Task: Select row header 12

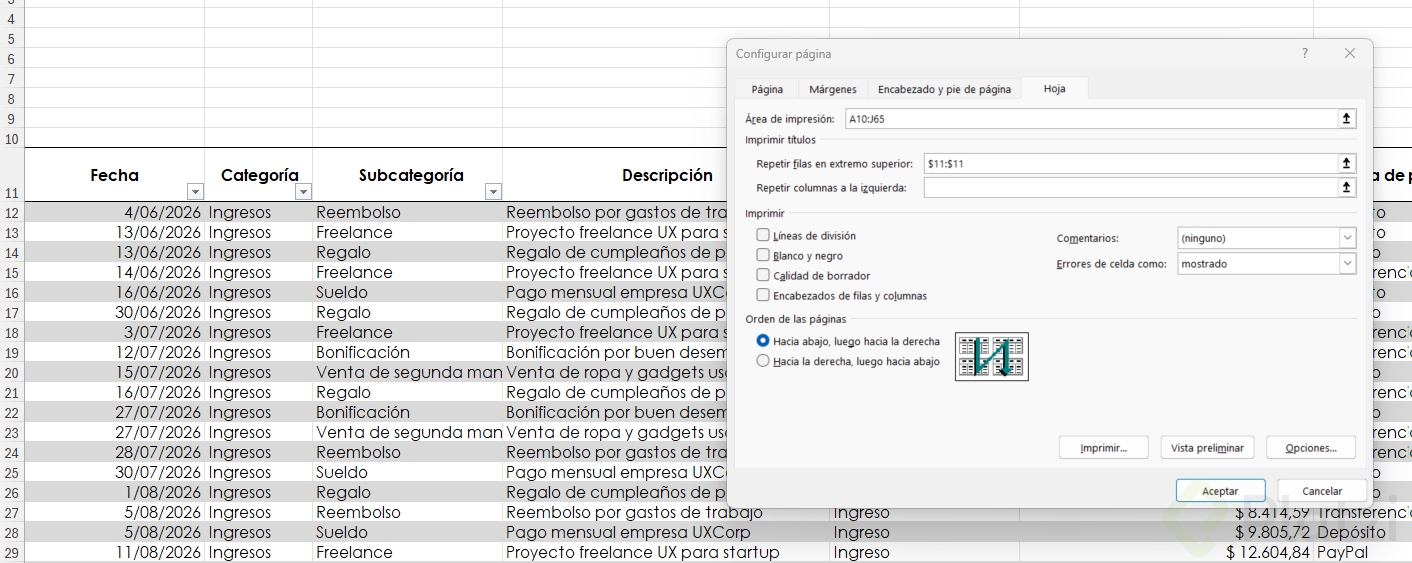Action: point(12,212)
